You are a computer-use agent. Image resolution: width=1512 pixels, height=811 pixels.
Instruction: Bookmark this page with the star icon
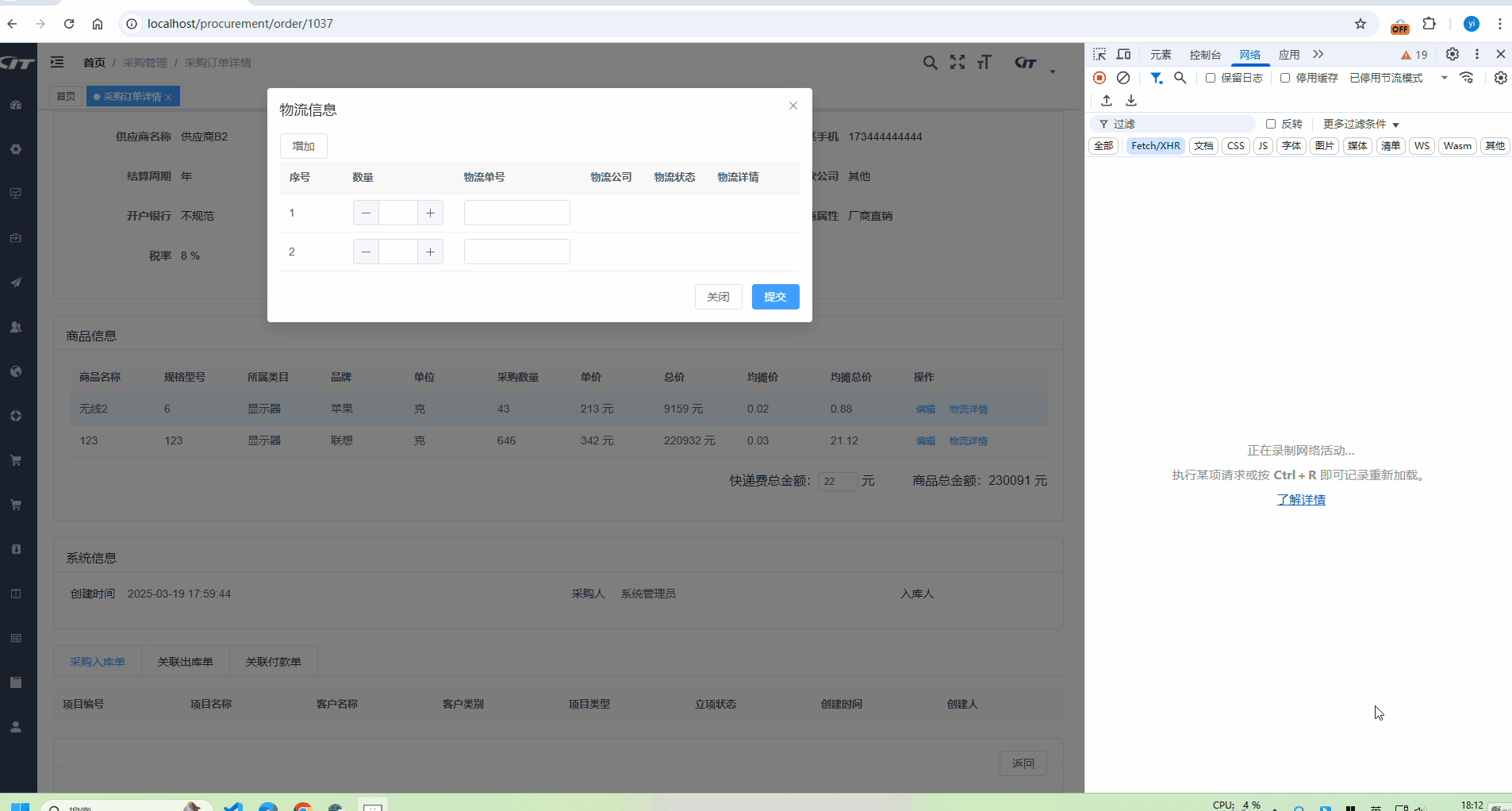click(x=1360, y=24)
